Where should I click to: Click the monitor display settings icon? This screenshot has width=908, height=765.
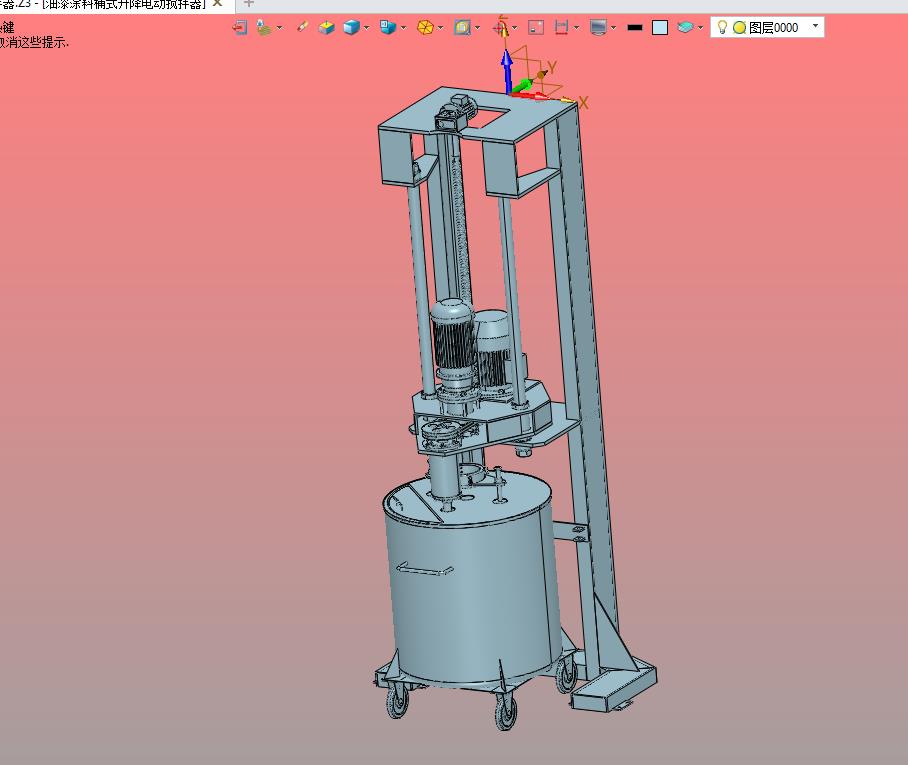coord(598,27)
